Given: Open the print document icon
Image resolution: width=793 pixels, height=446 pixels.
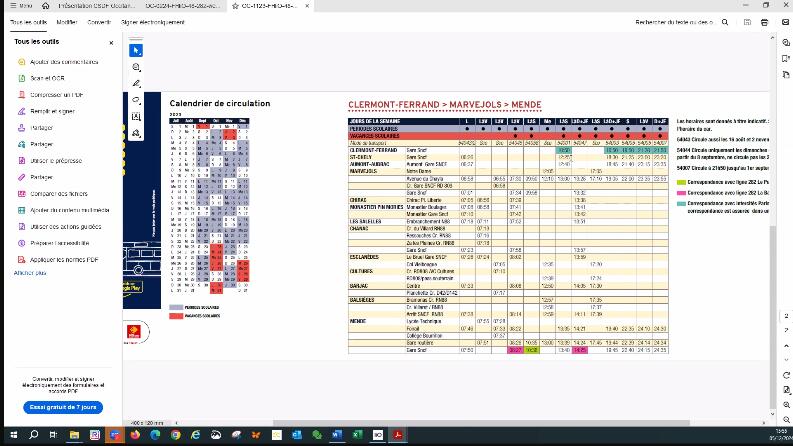Looking at the screenshot, I should pos(765,22).
